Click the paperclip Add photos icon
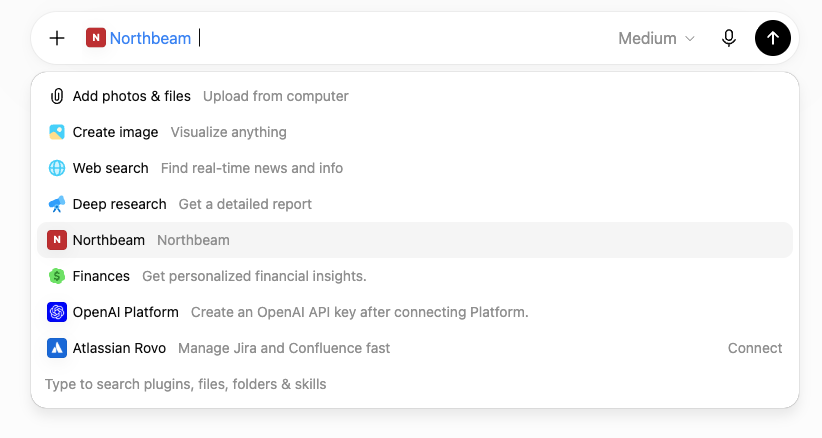822x438 pixels. (x=57, y=96)
